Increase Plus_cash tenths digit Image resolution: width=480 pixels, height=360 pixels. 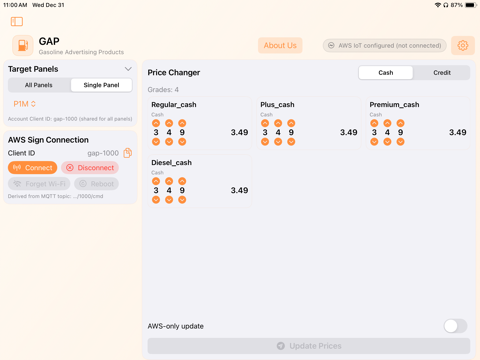[x=278, y=123]
